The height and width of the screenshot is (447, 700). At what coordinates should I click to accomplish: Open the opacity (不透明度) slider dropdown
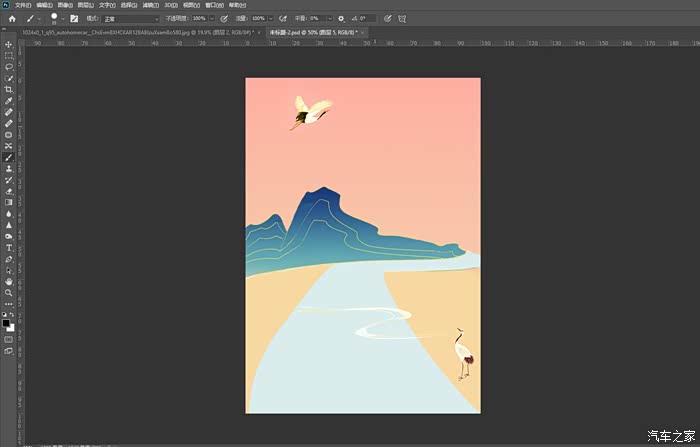pyautogui.click(x=214, y=18)
